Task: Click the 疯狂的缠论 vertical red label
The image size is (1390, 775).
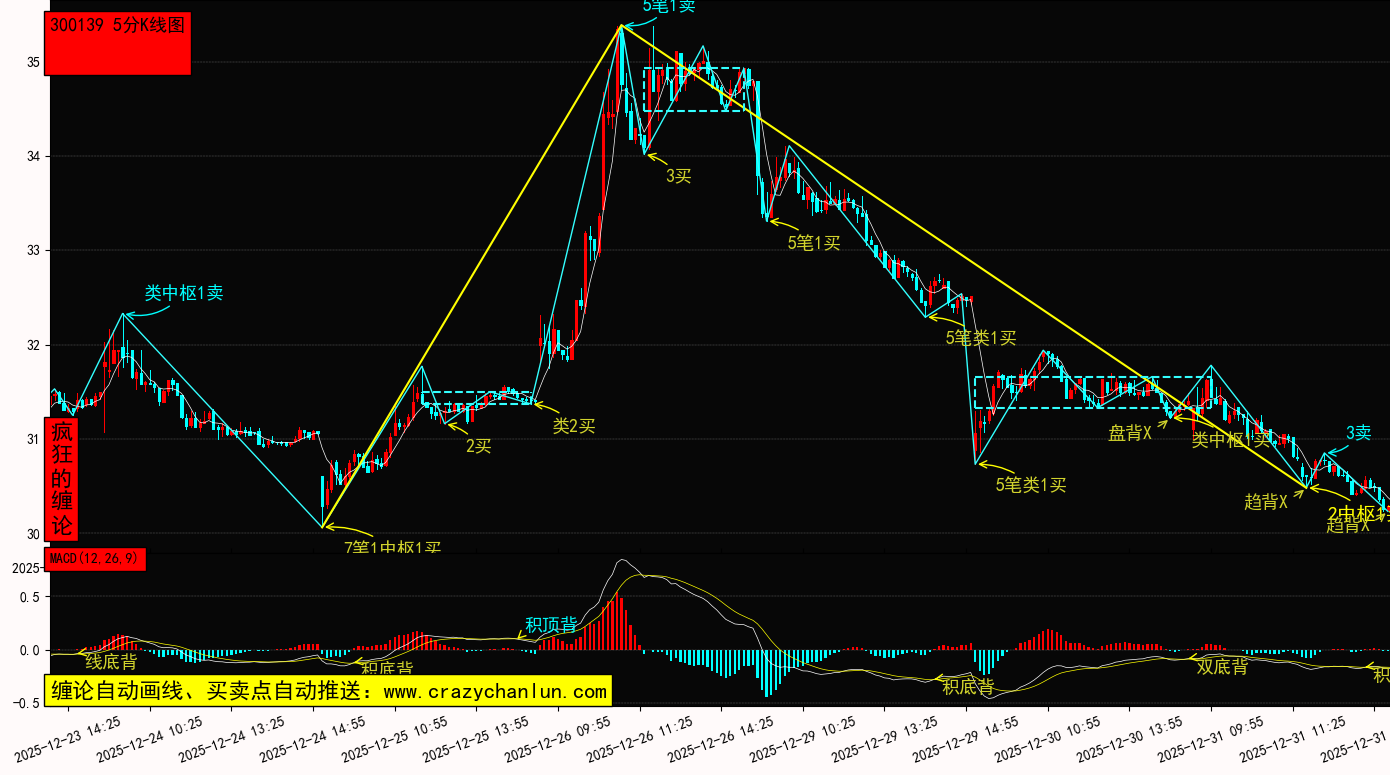Action: point(62,479)
